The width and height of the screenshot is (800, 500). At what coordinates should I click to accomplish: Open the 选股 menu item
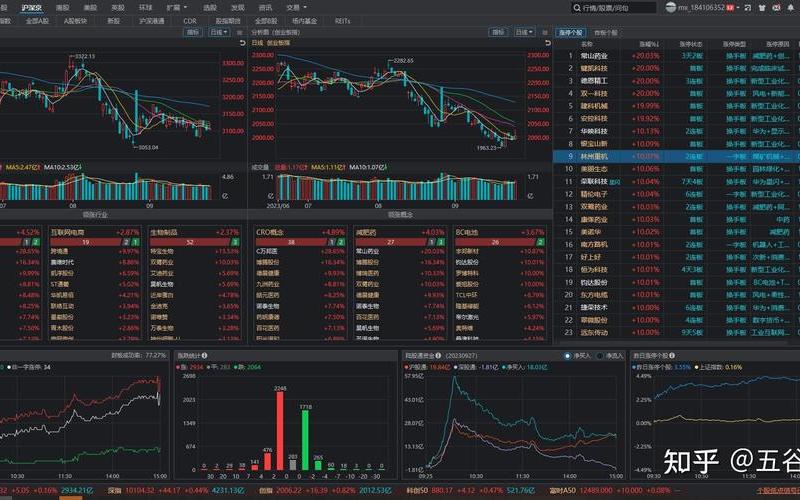click(x=210, y=8)
